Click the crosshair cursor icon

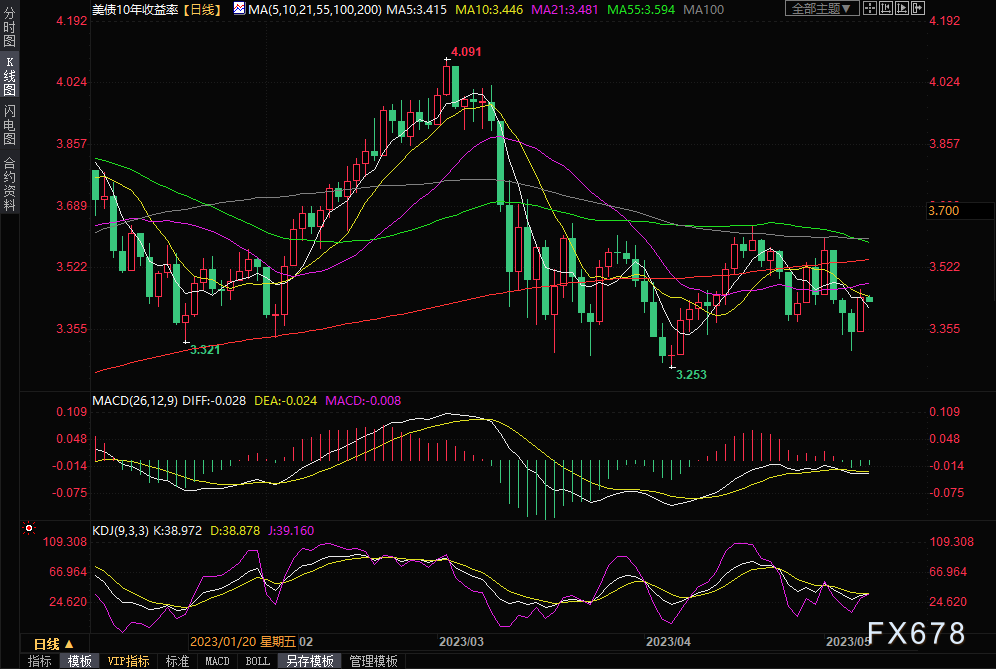[870, 8]
